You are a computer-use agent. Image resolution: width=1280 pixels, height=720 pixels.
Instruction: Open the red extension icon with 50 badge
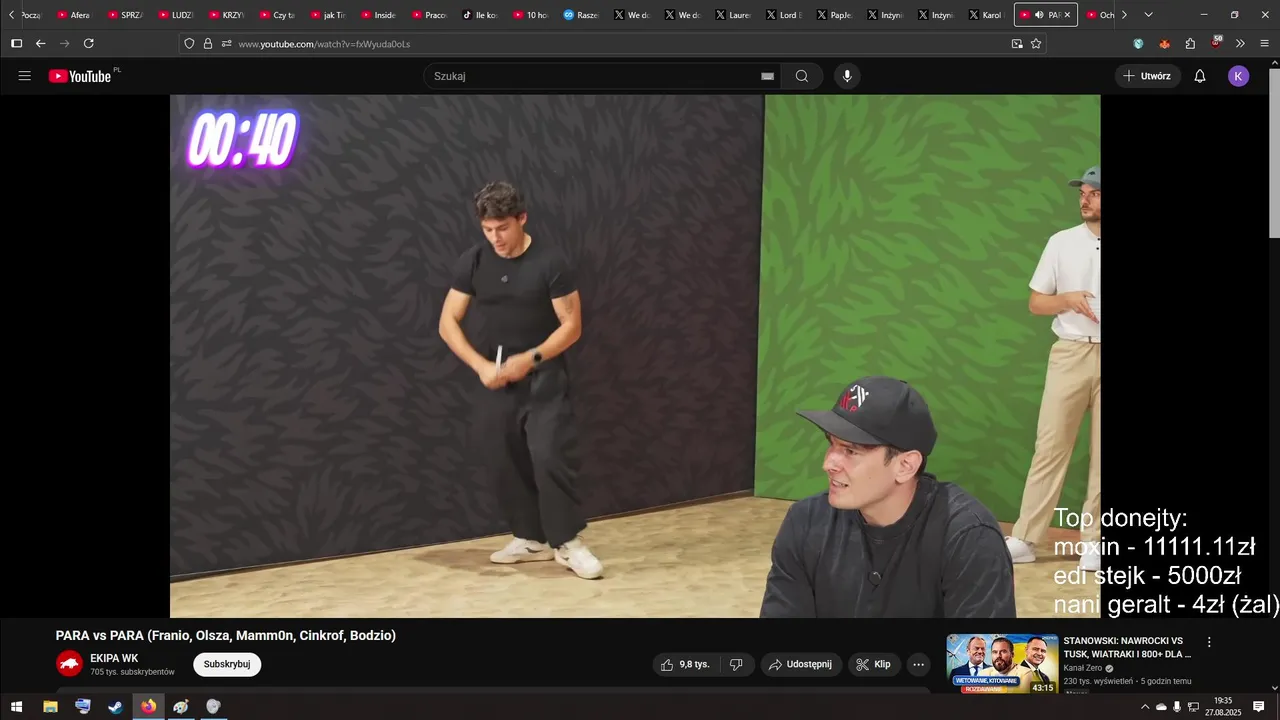[1216, 42]
